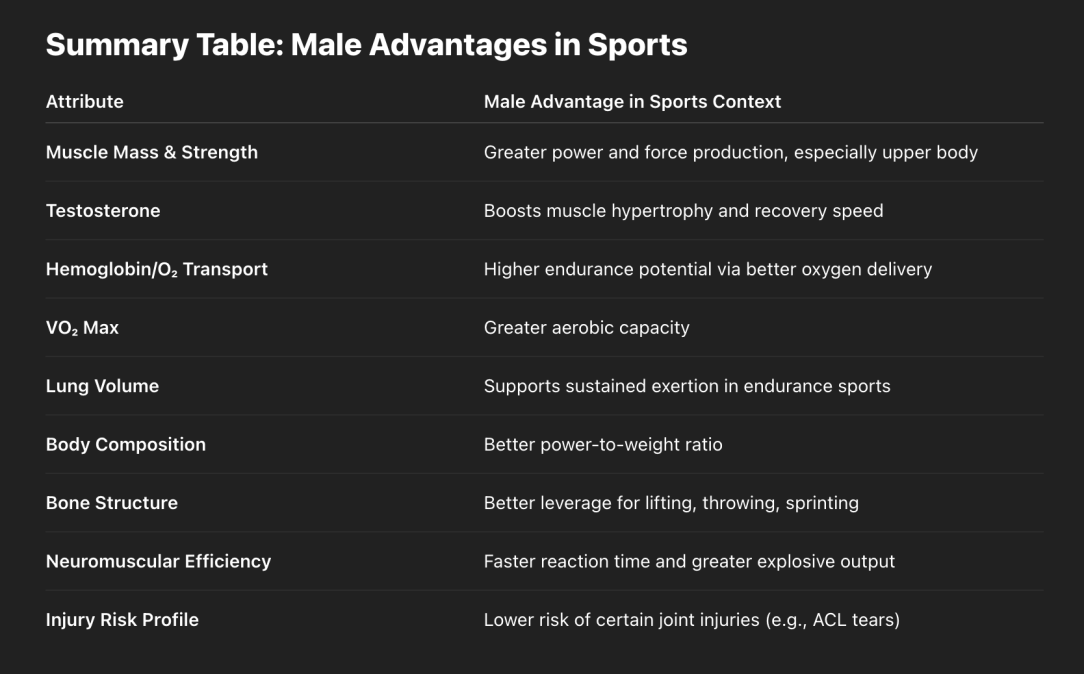The width and height of the screenshot is (1084, 674).
Task: Select the Male Advantage in Sports Context header
Action: click(632, 102)
